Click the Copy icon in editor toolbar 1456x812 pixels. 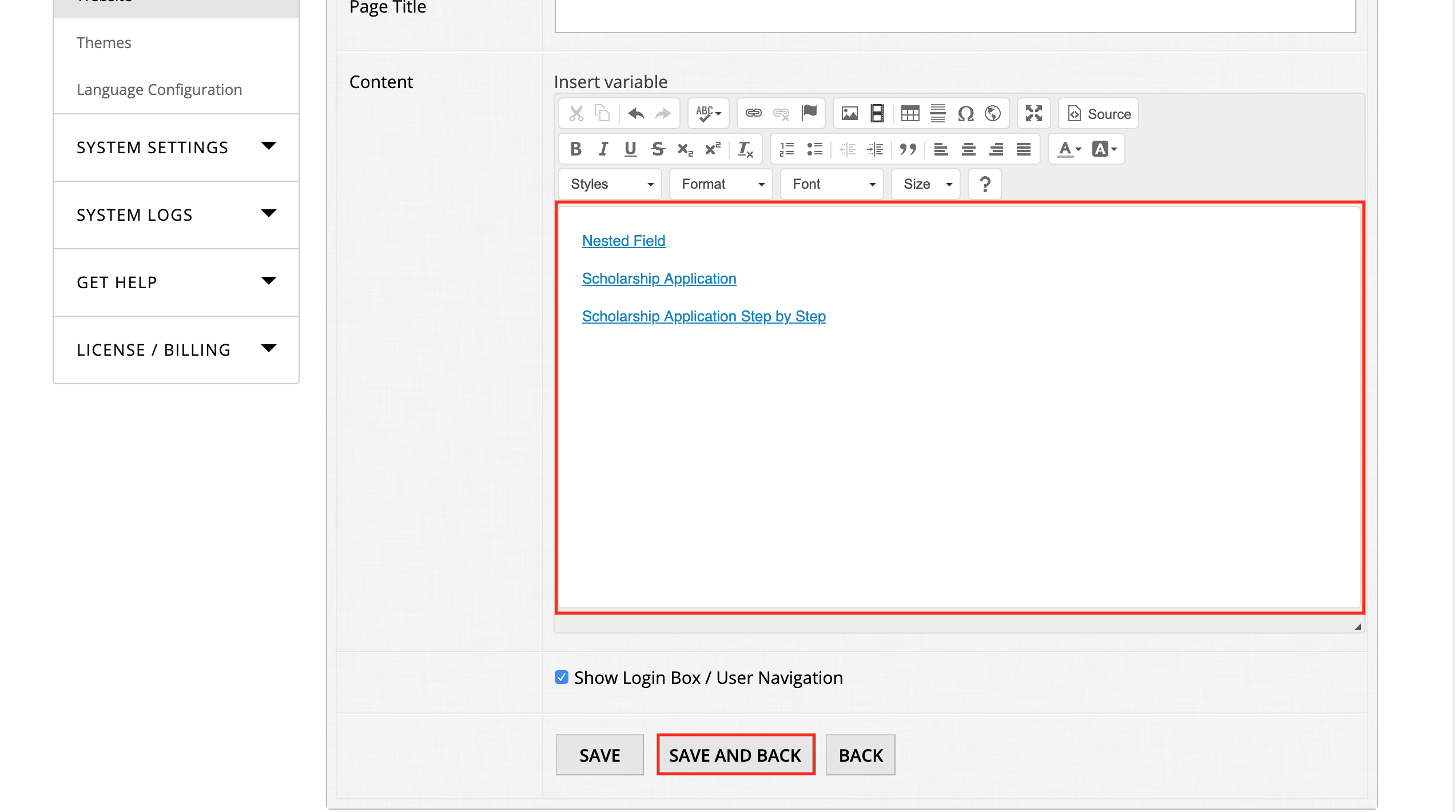603,114
